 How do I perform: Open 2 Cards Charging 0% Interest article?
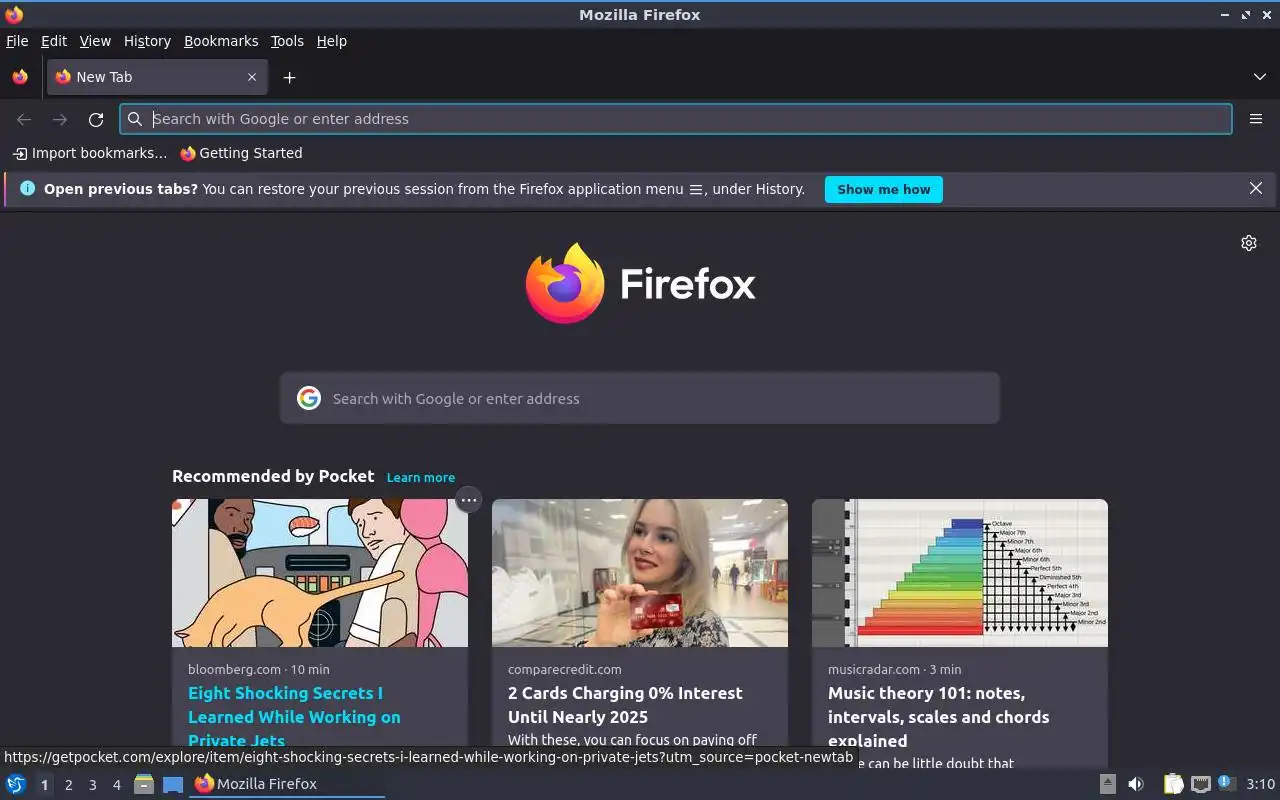pyautogui.click(x=625, y=705)
